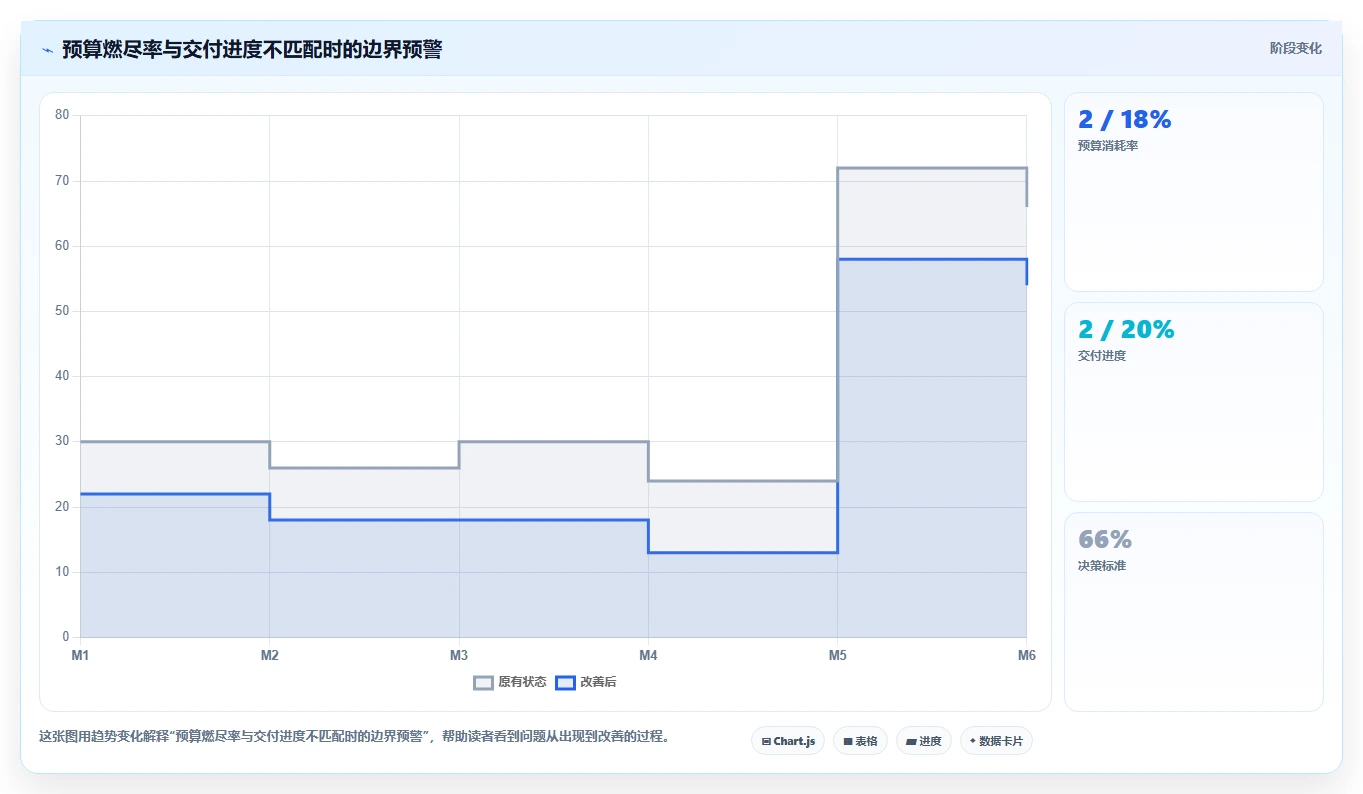Click the icon in the Chart.js chip

[x=766, y=741]
